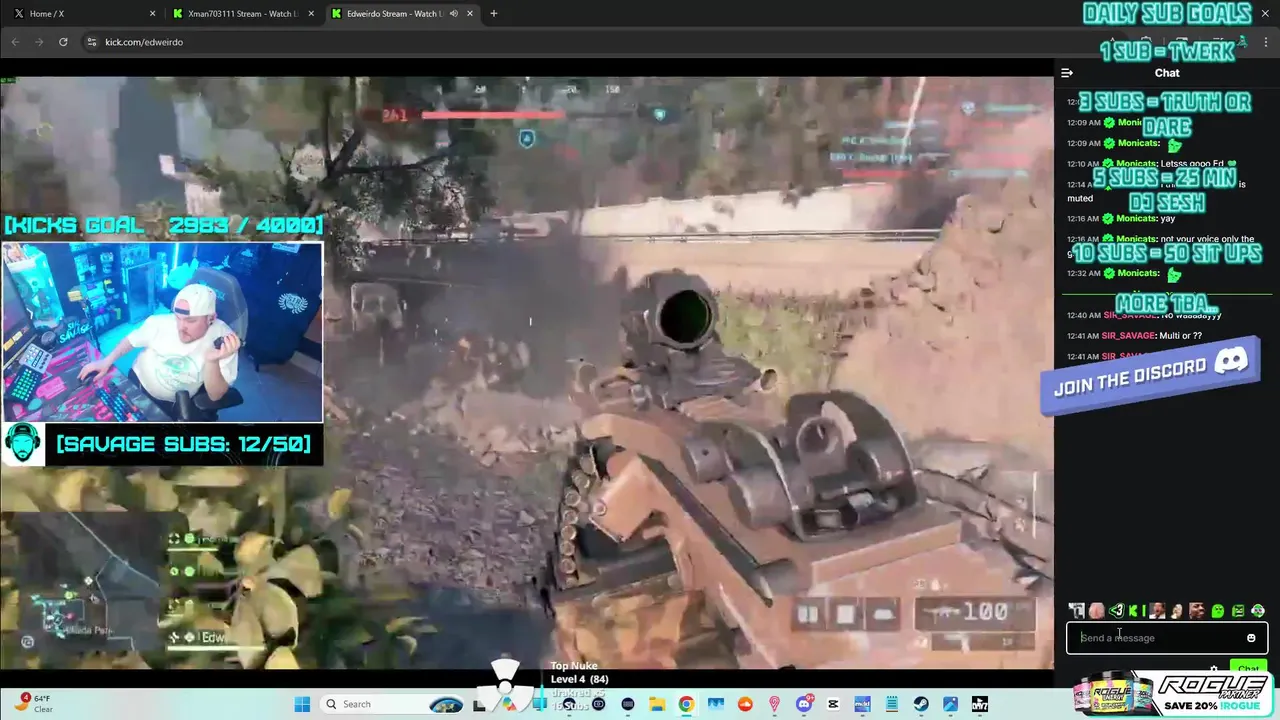Open a new browser tab
The width and height of the screenshot is (1280, 720).
click(493, 14)
